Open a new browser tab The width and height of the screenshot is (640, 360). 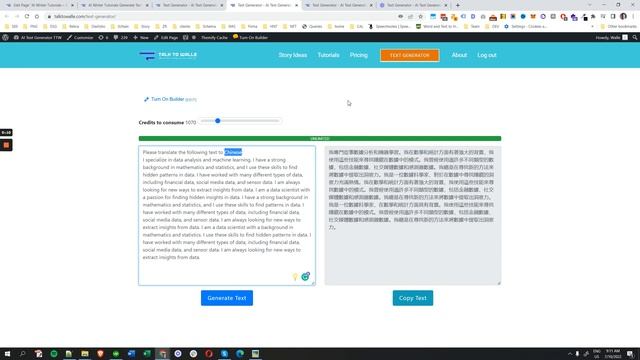coord(458,5)
